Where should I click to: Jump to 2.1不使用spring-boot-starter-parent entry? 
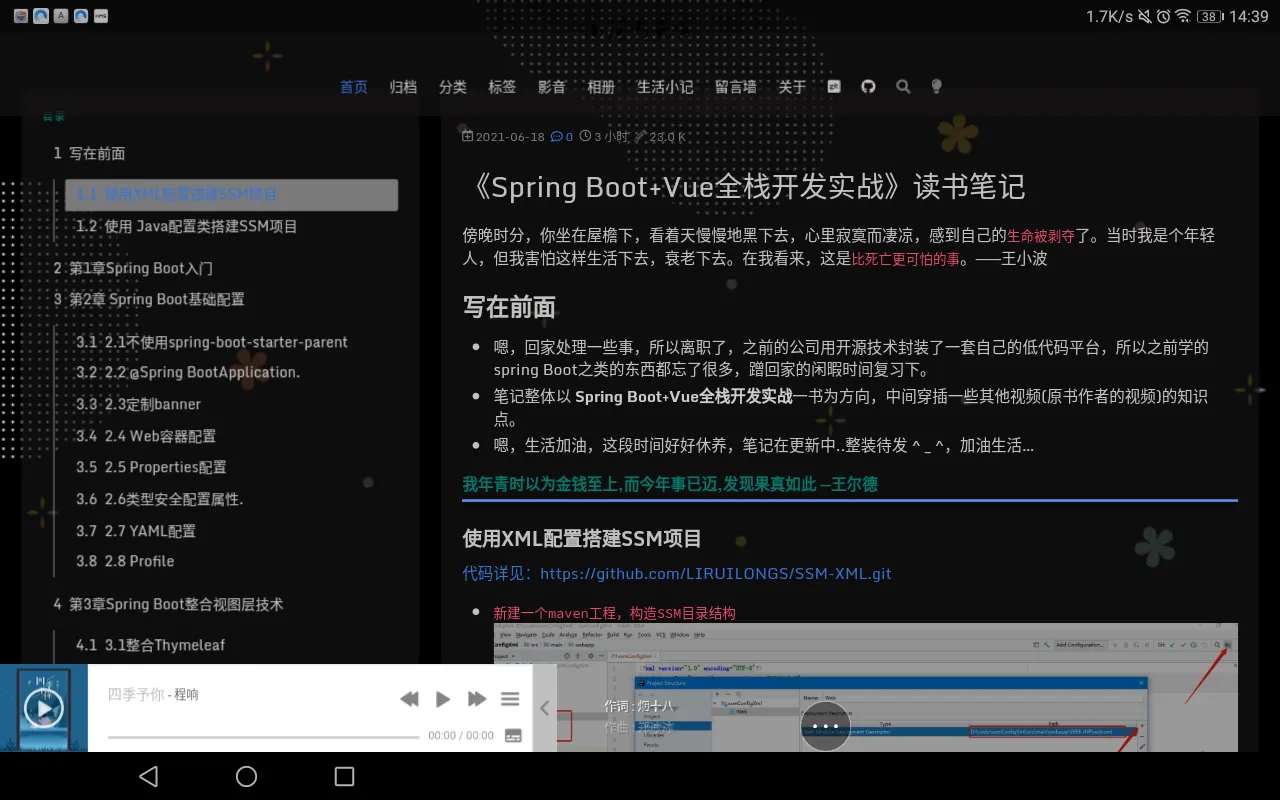[212, 342]
